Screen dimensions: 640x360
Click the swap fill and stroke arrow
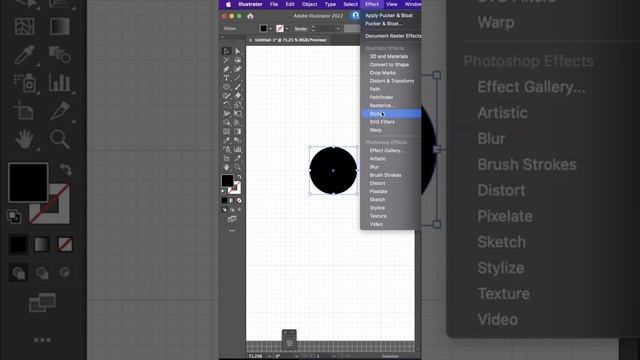pos(239,177)
